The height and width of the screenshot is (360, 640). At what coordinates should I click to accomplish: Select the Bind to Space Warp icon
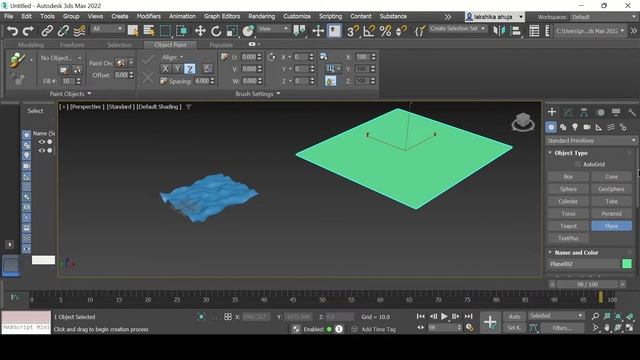[80, 31]
